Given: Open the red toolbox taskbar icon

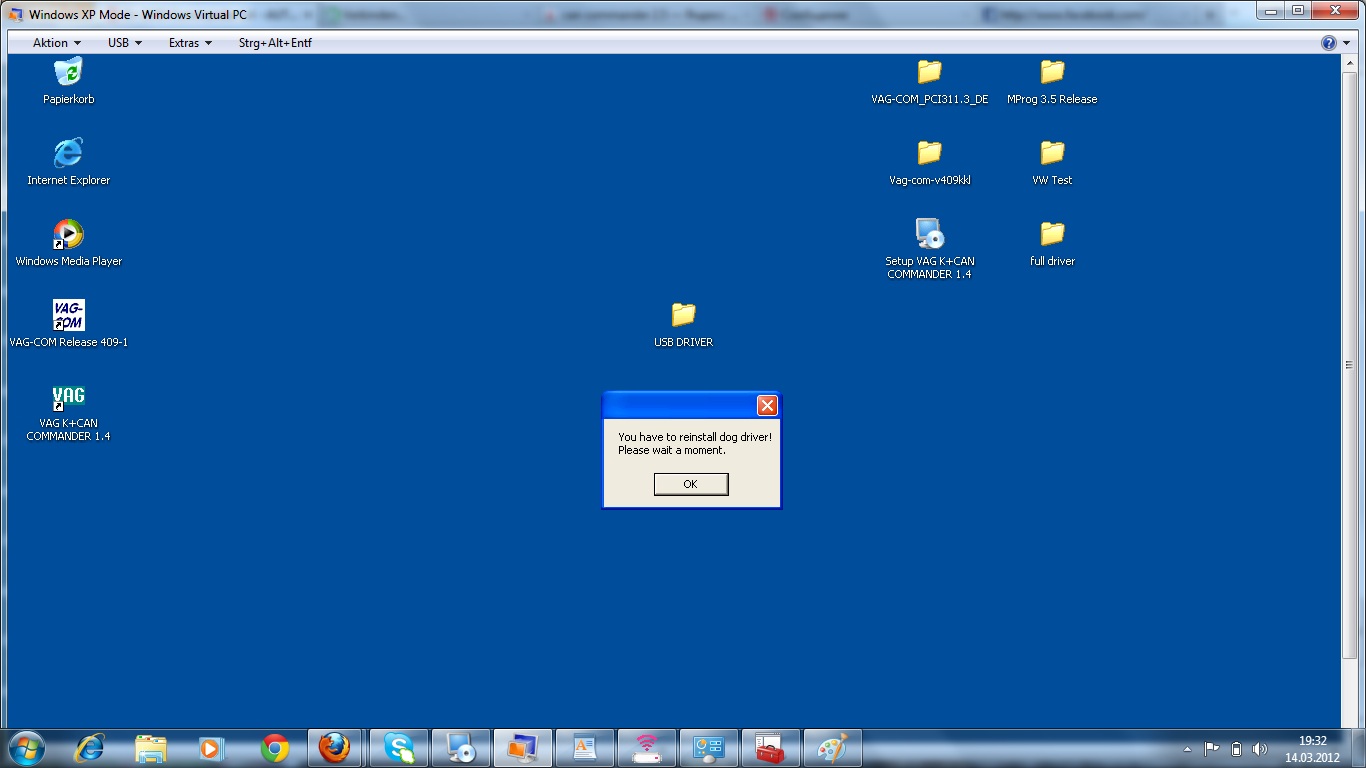Looking at the screenshot, I should tap(770, 748).
